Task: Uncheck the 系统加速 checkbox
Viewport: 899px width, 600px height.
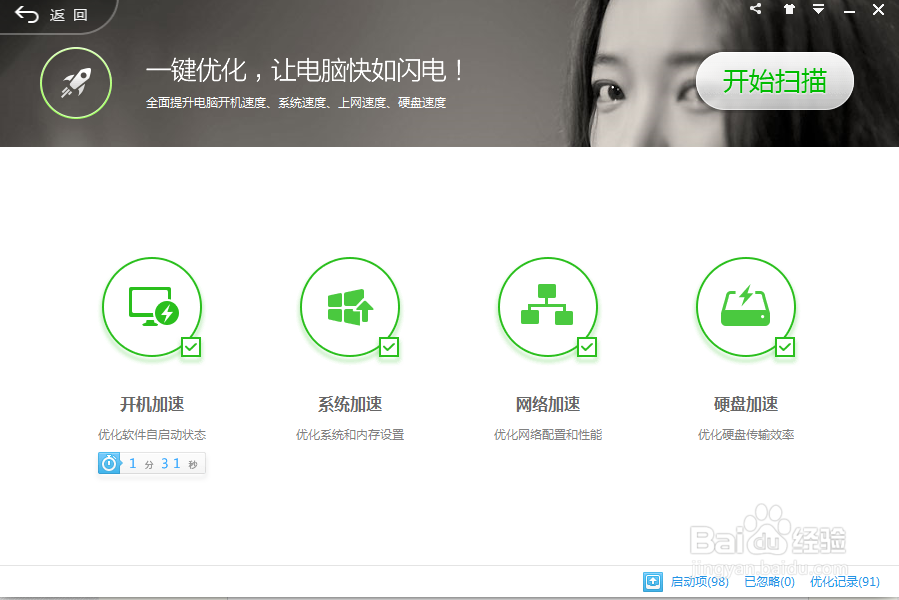Action: click(x=389, y=347)
